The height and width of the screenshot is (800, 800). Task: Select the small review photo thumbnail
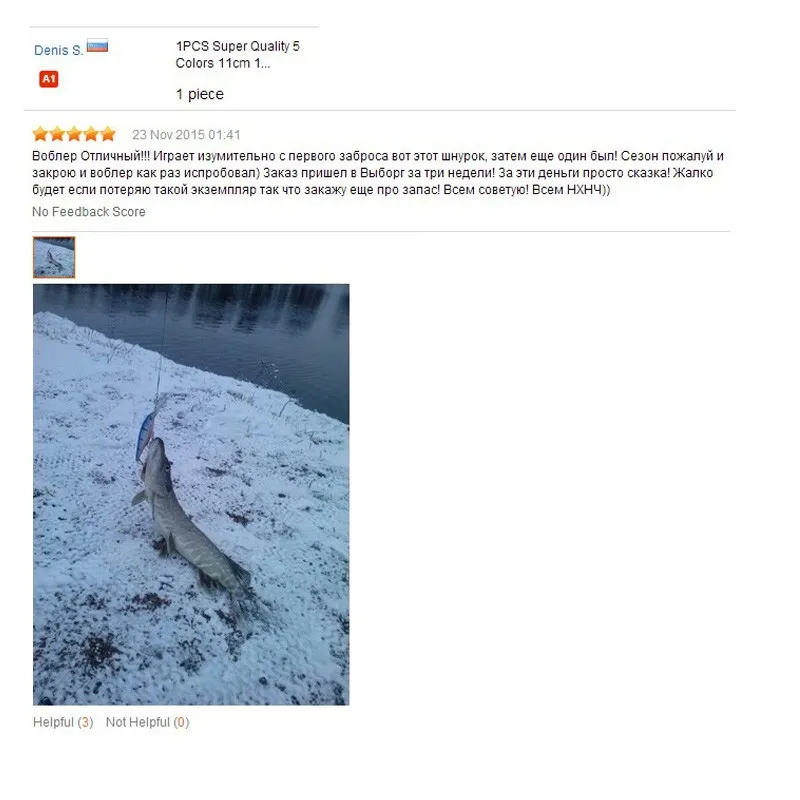pyautogui.click(x=54, y=257)
